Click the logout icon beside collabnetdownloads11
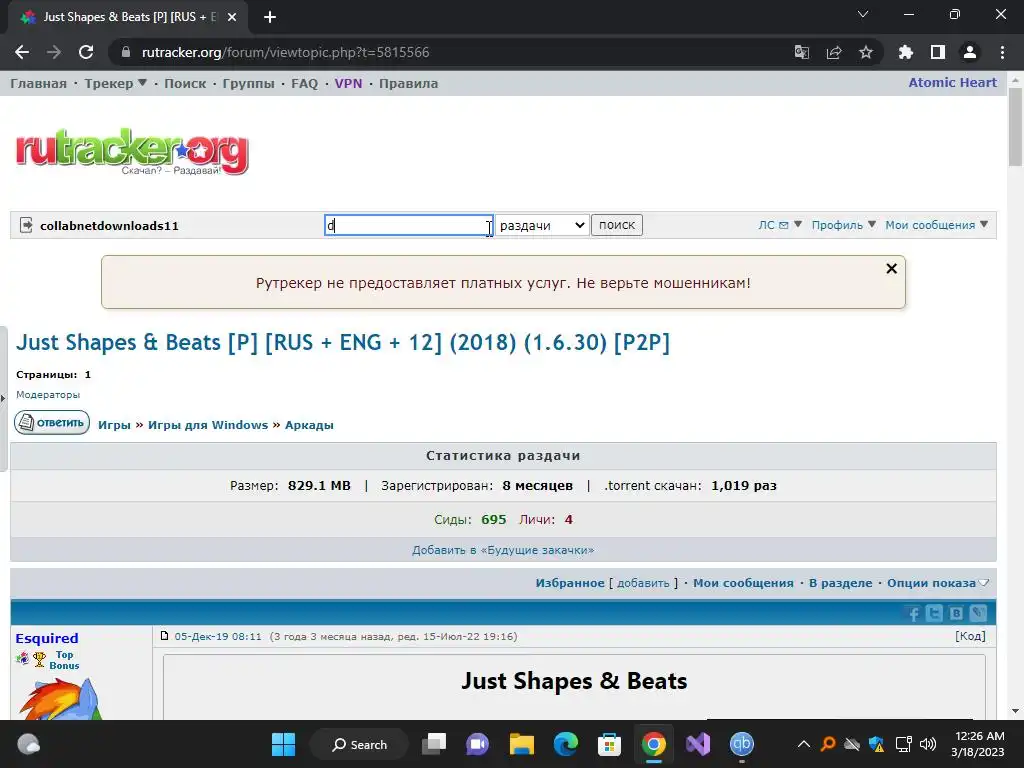This screenshot has width=1024, height=768. coord(26,225)
